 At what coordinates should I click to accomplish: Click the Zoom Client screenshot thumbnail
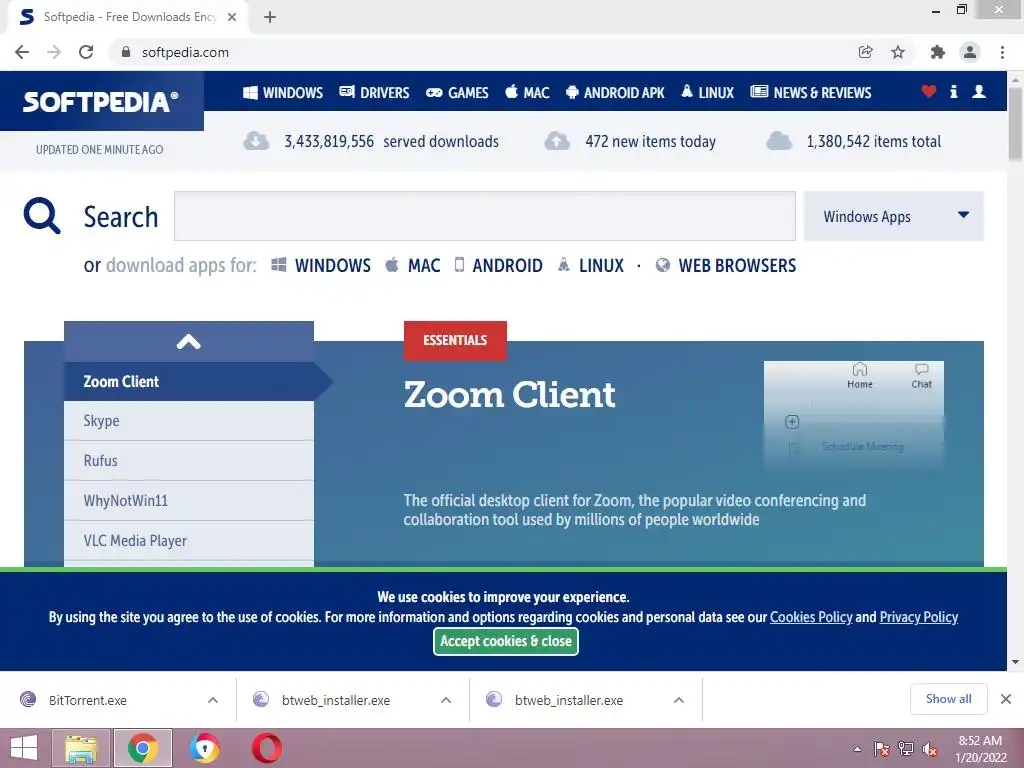(x=854, y=415)
